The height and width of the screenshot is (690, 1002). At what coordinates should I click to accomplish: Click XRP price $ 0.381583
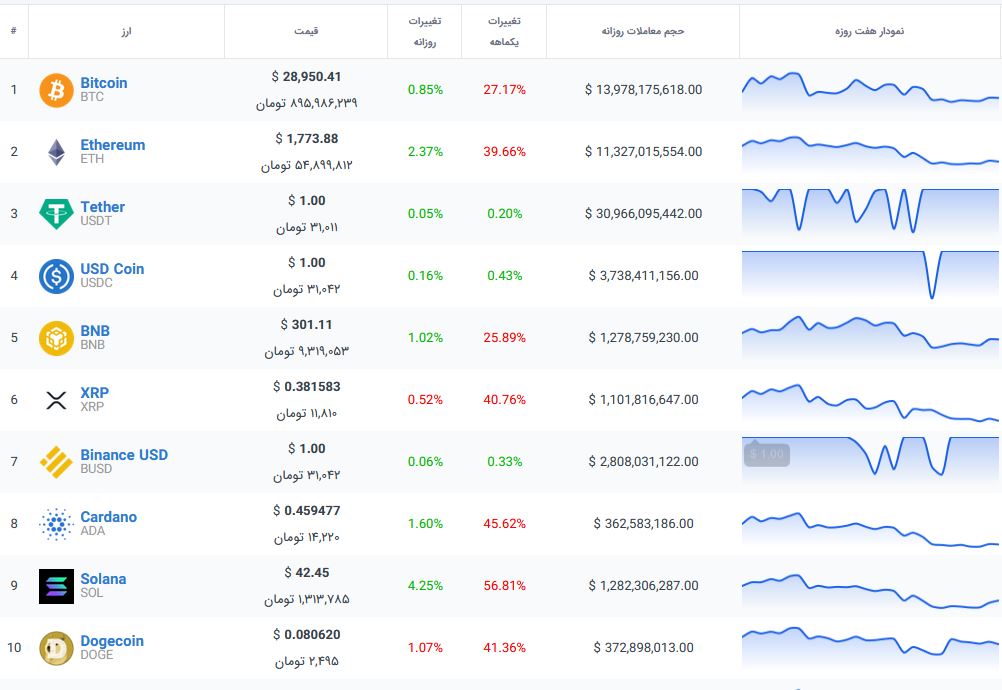point(307,387)
